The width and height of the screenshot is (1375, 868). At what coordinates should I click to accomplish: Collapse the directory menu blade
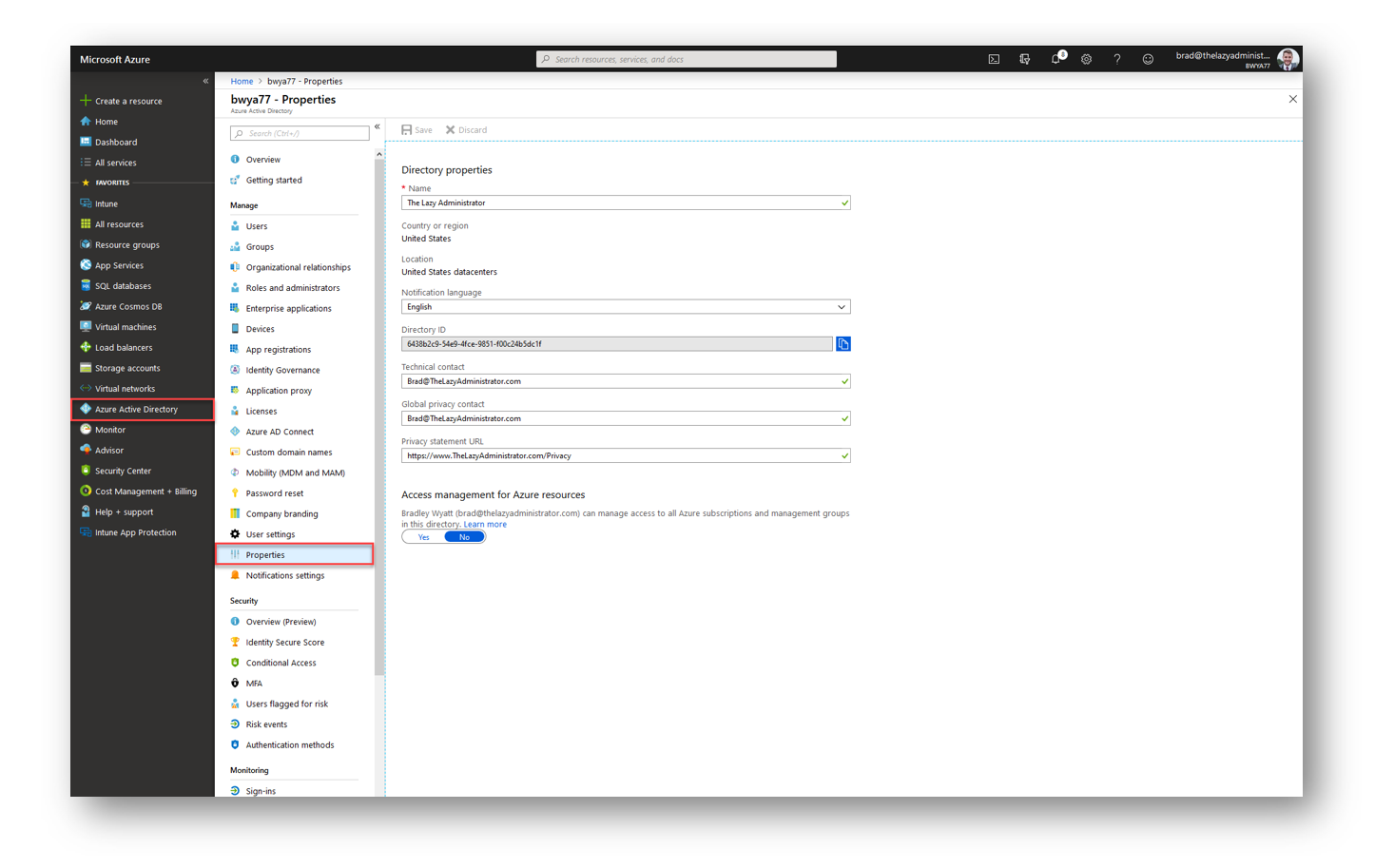tap(378, 126)
